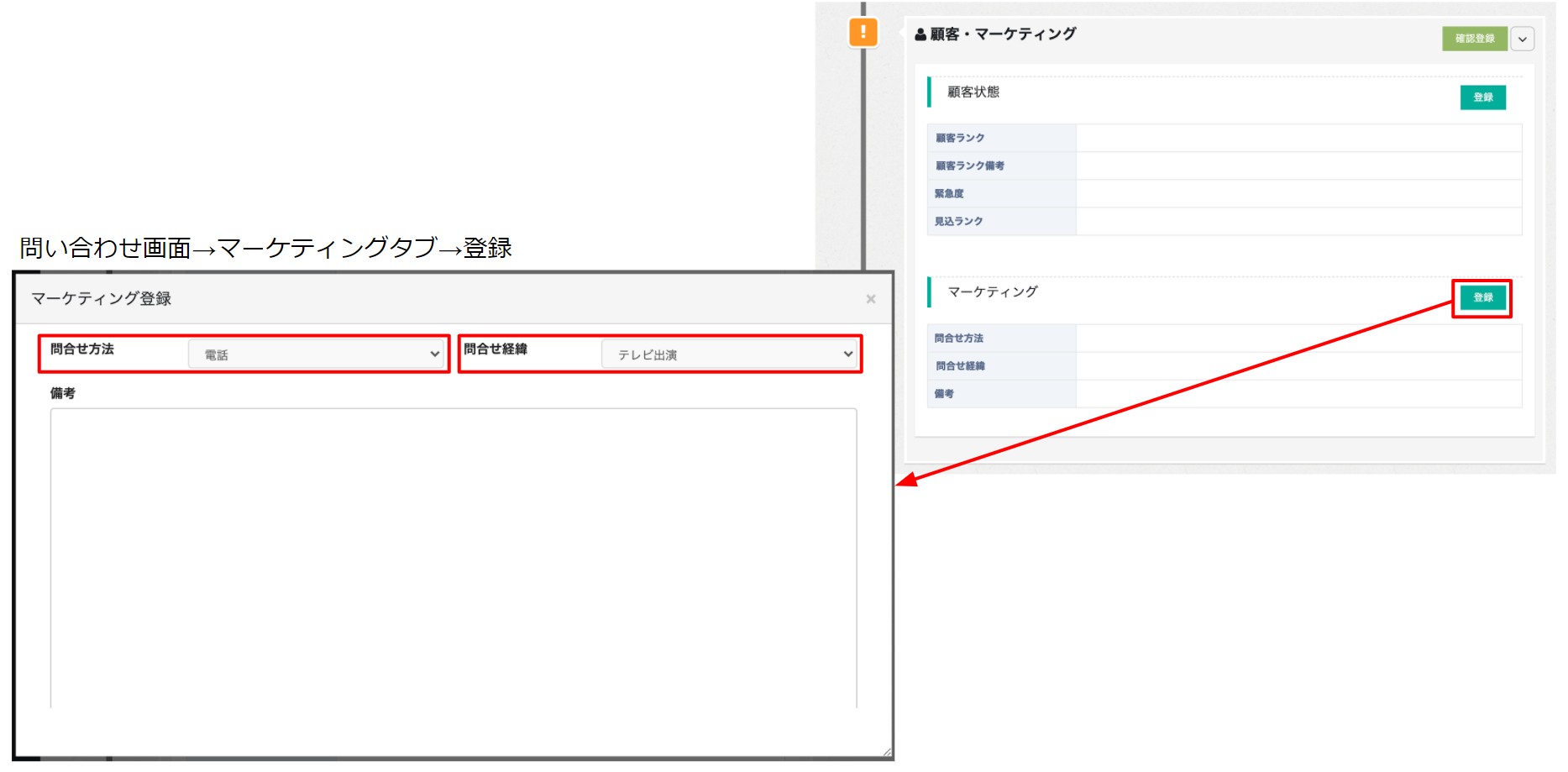Select the 顧客ランク備考 row label
1568x772 pixels.
point(970,165)
